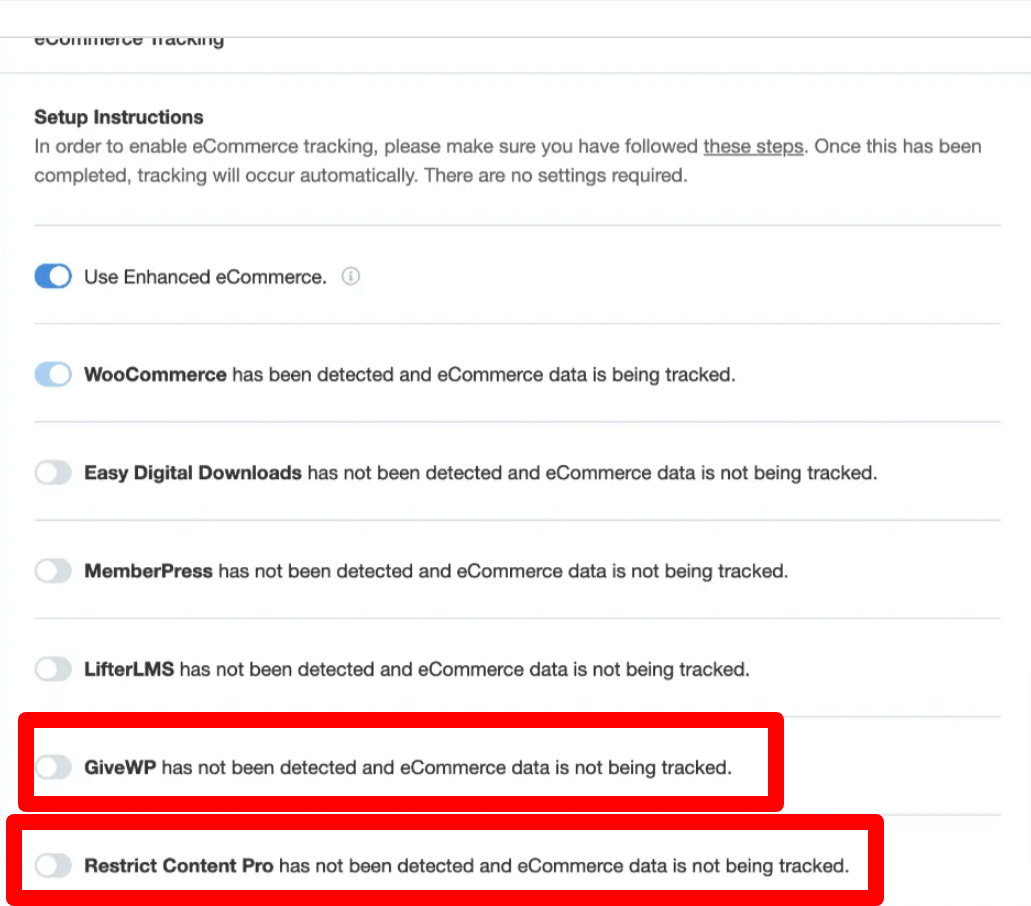
Task: Click the bold WooCommerce name
Action: pyautogui.click(x=155, y=375)
